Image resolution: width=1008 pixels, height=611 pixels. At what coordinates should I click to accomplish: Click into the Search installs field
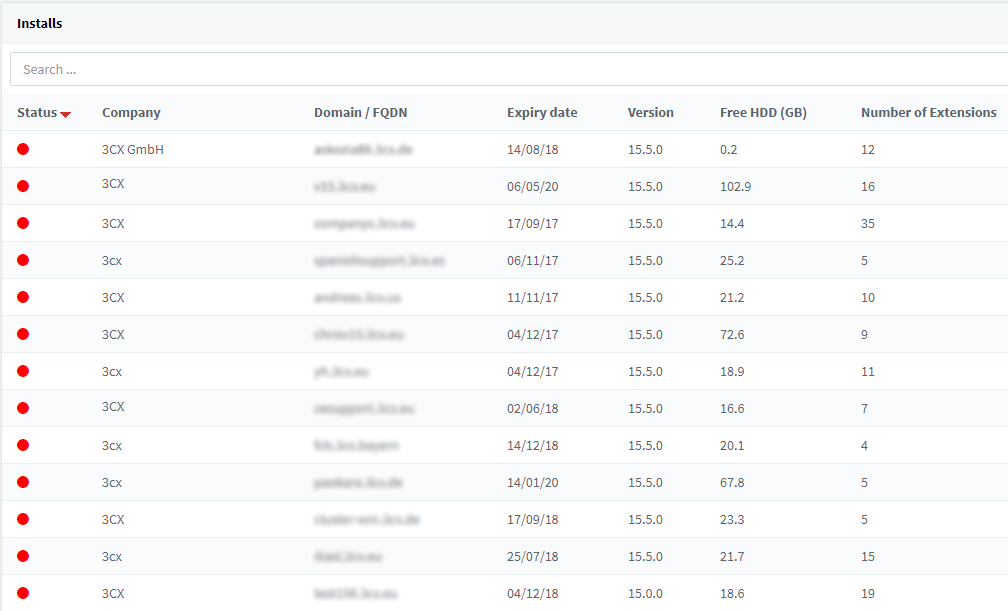[x=509, y=69]
